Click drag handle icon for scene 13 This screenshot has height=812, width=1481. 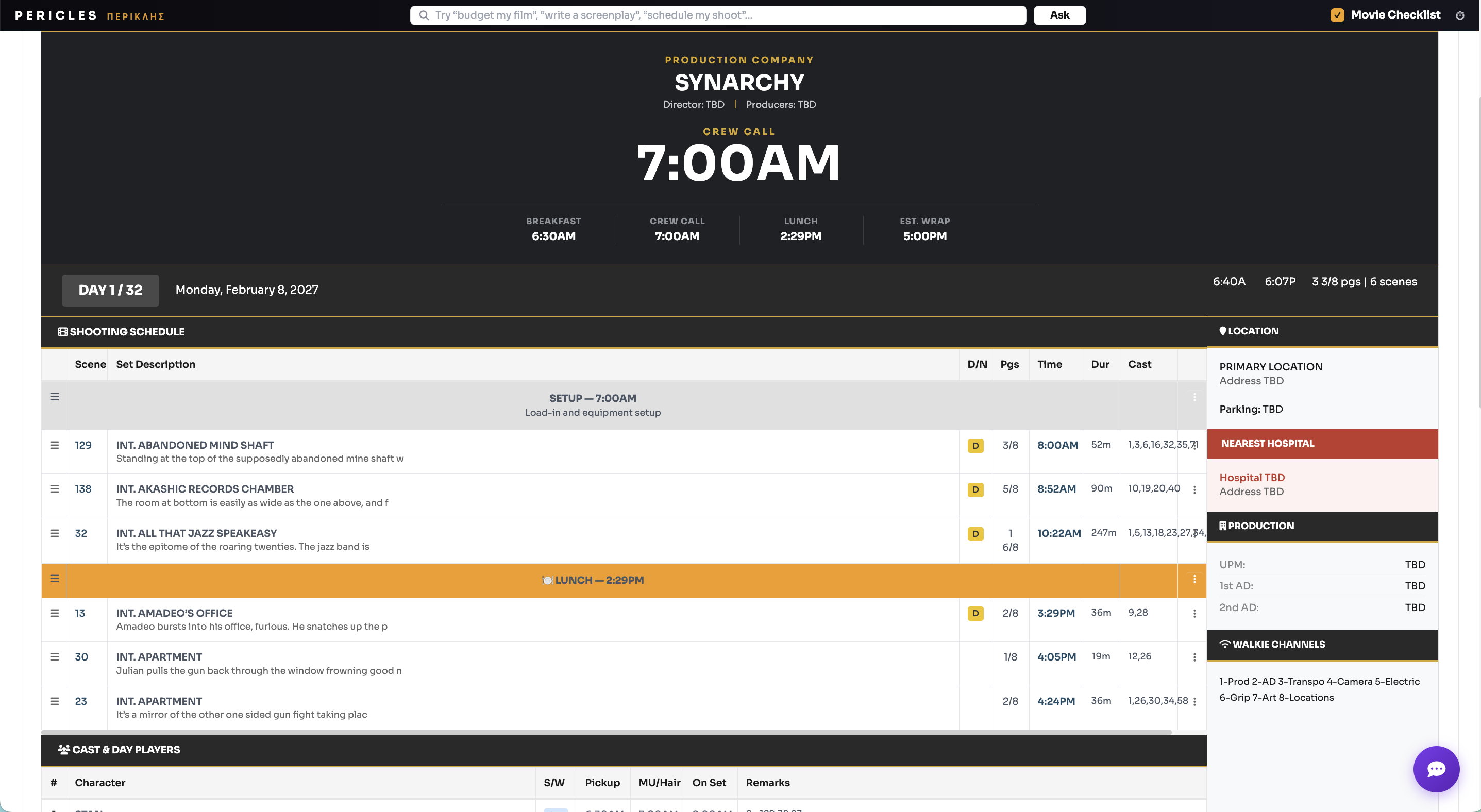(x=54, y=613)
